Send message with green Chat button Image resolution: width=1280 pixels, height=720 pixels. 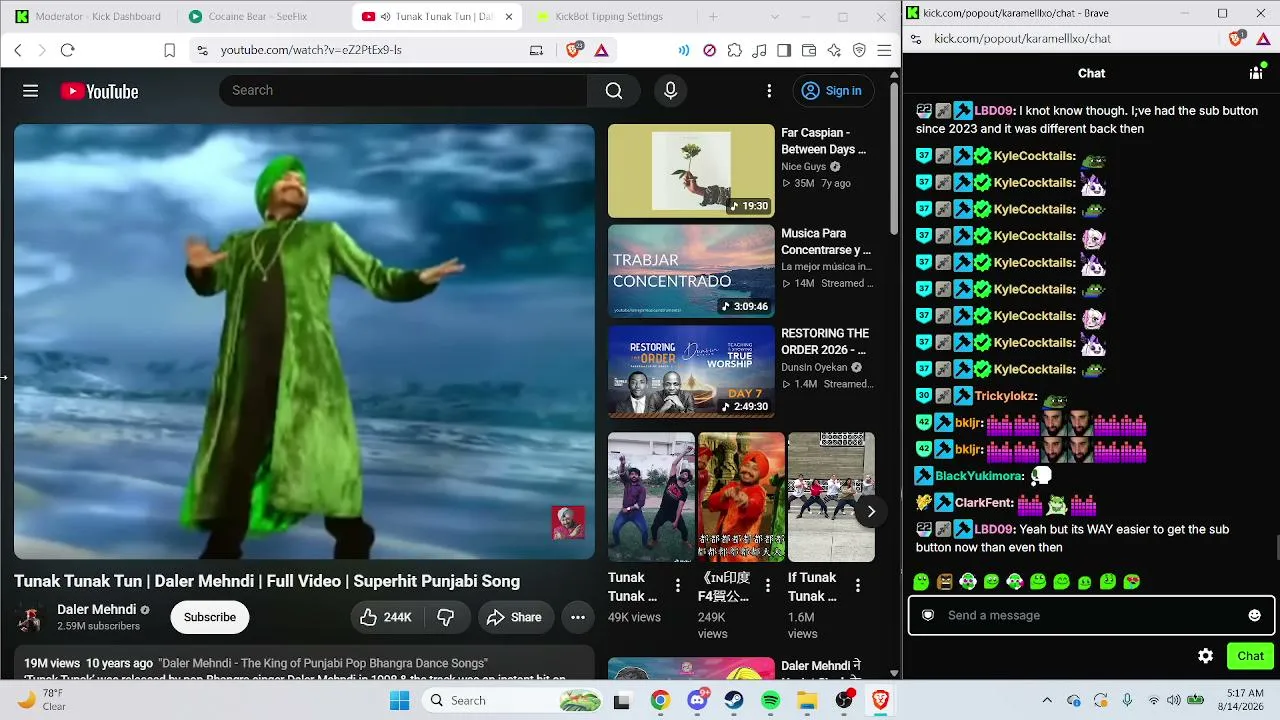[x=1251, y=656]
